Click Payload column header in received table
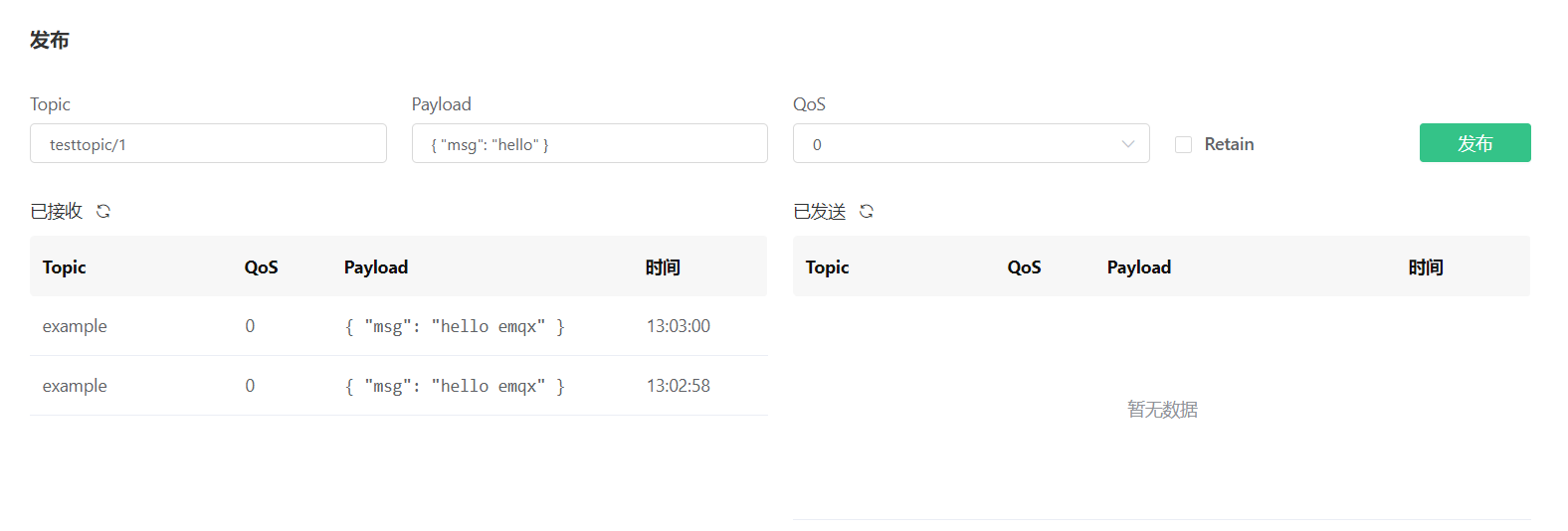 [376, 267]
